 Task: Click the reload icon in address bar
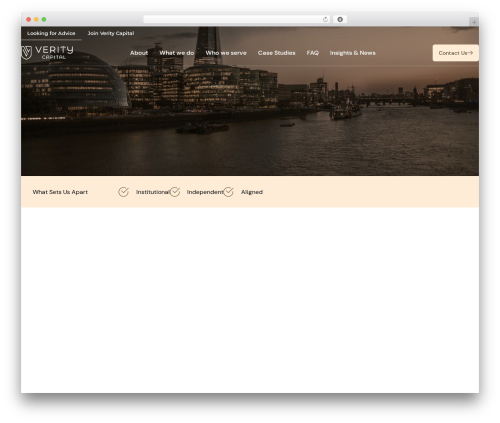325,19
